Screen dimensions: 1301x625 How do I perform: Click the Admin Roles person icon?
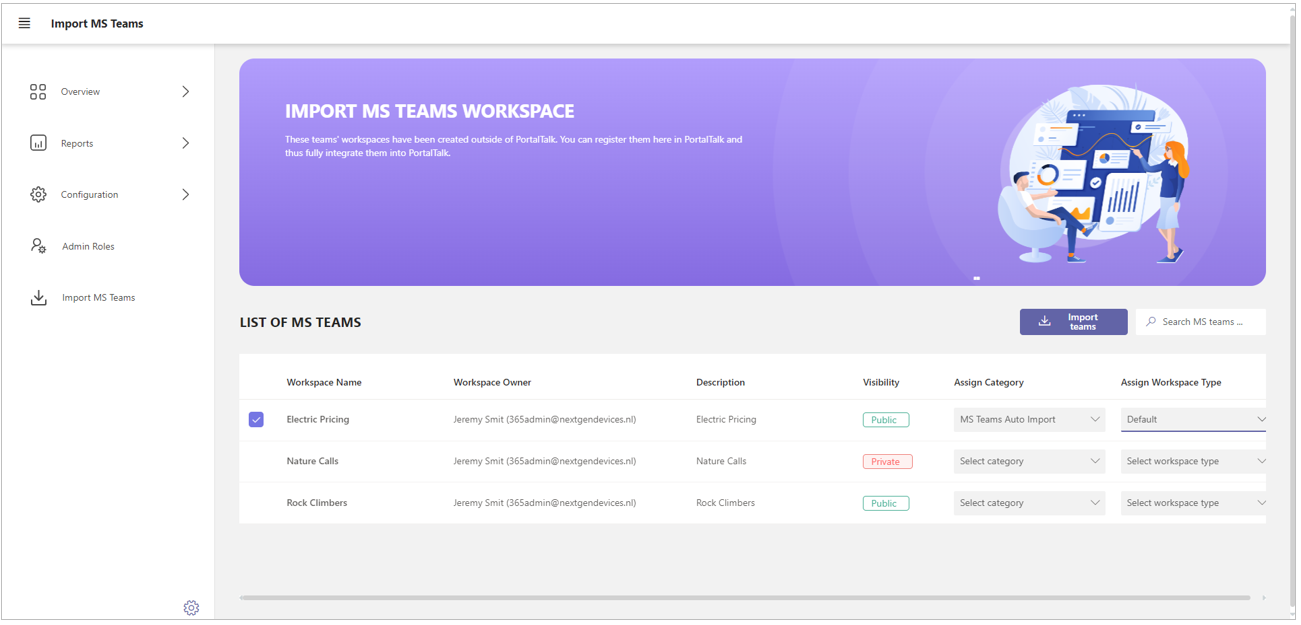tap(38, 246)
